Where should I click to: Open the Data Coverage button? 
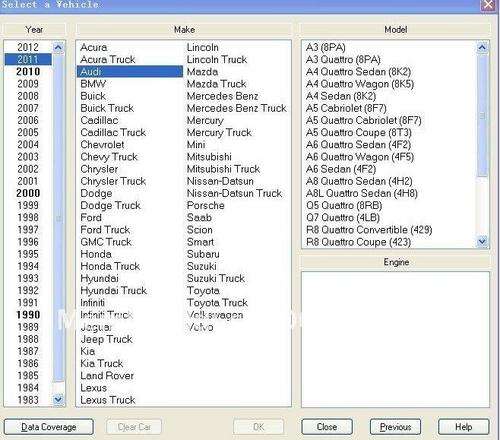click(49, 427)
